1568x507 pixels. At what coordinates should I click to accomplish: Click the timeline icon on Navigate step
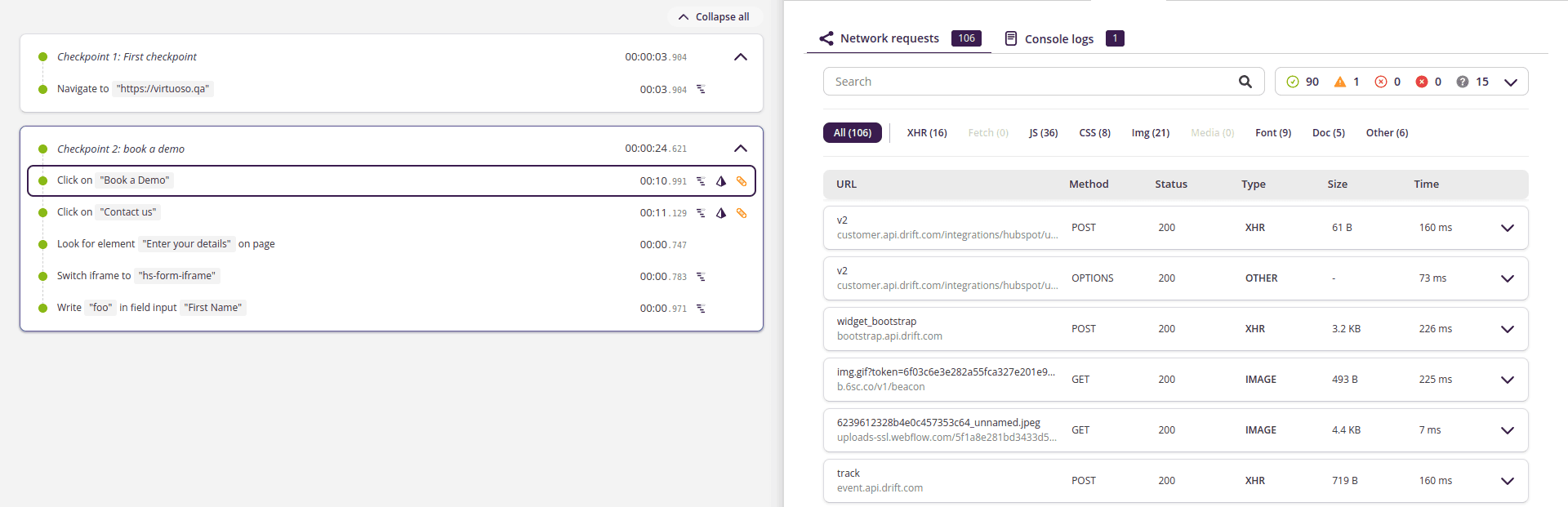coord(701,90)
